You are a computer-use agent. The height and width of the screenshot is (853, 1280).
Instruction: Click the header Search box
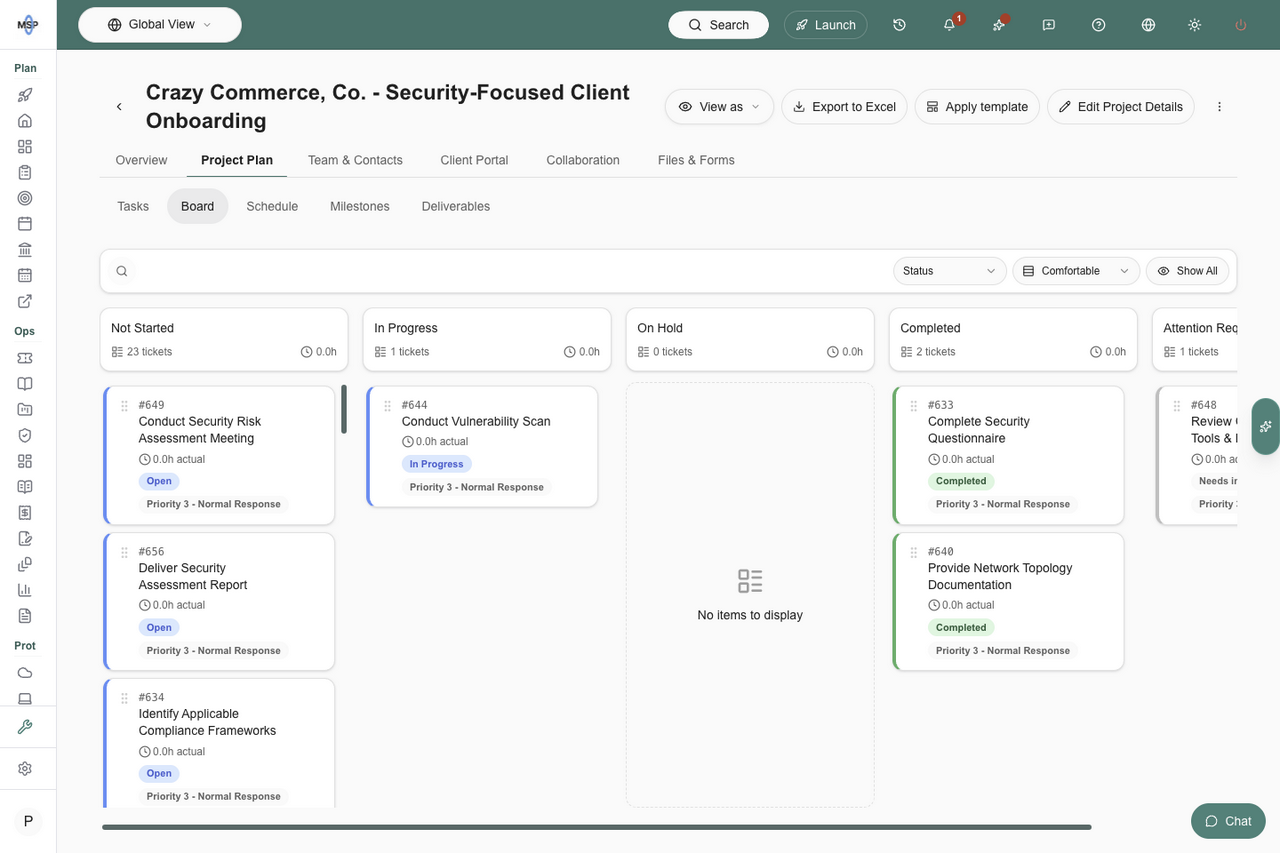[718, 25]
